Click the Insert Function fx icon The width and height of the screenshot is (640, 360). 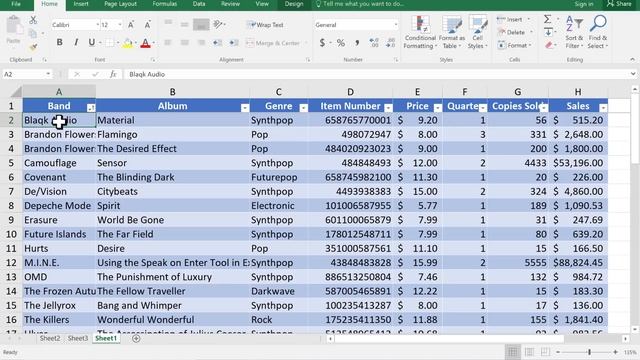[x=113, y=74]
